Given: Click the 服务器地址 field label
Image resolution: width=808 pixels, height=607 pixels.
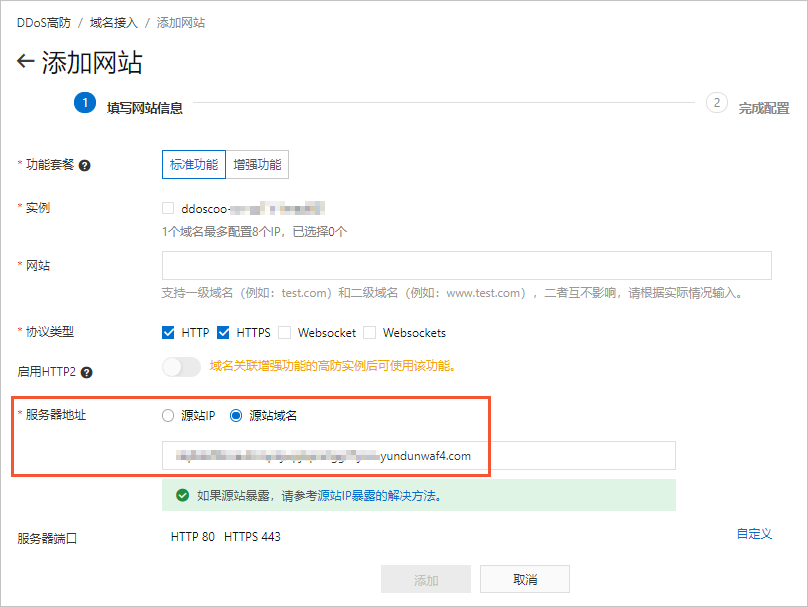Looking at the screenshot, I should 56,415.
